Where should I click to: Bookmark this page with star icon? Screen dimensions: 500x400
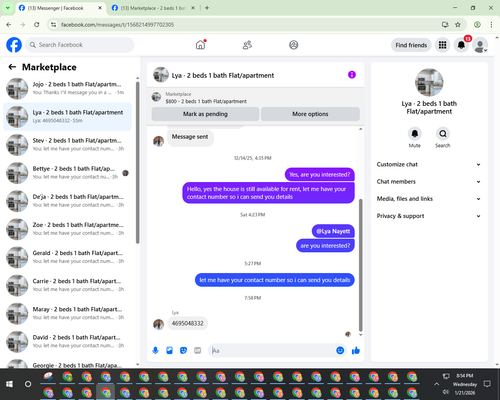coord(458,24)
